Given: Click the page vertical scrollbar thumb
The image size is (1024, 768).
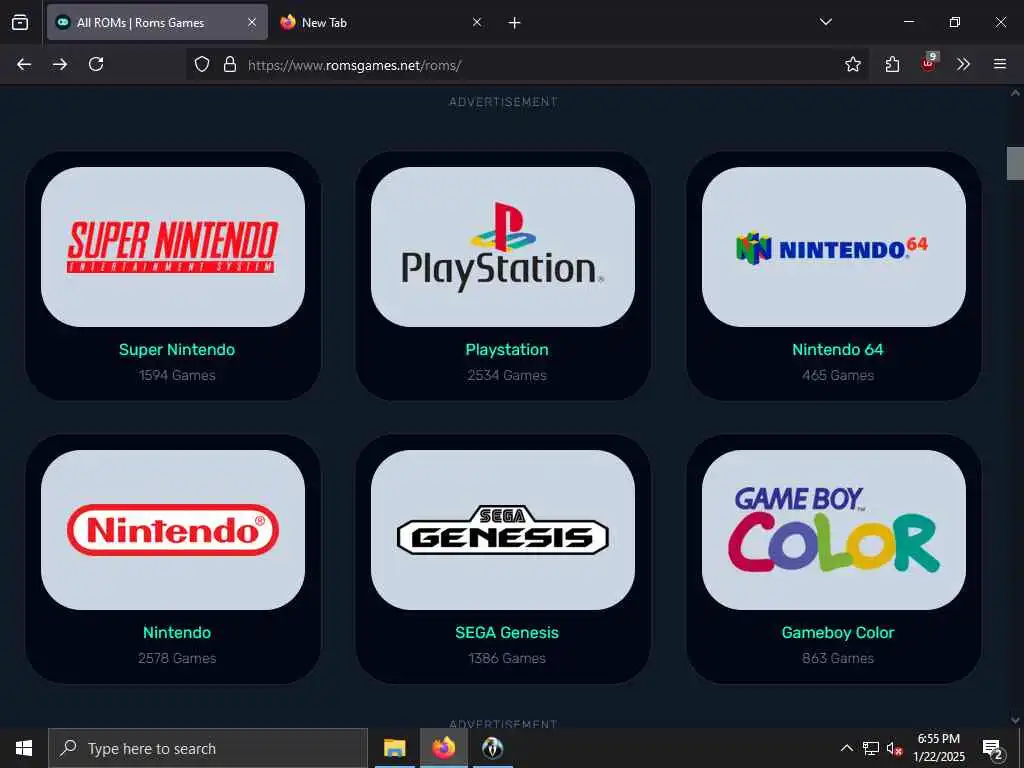Looking at the screenshot, I should (1015, 163).
